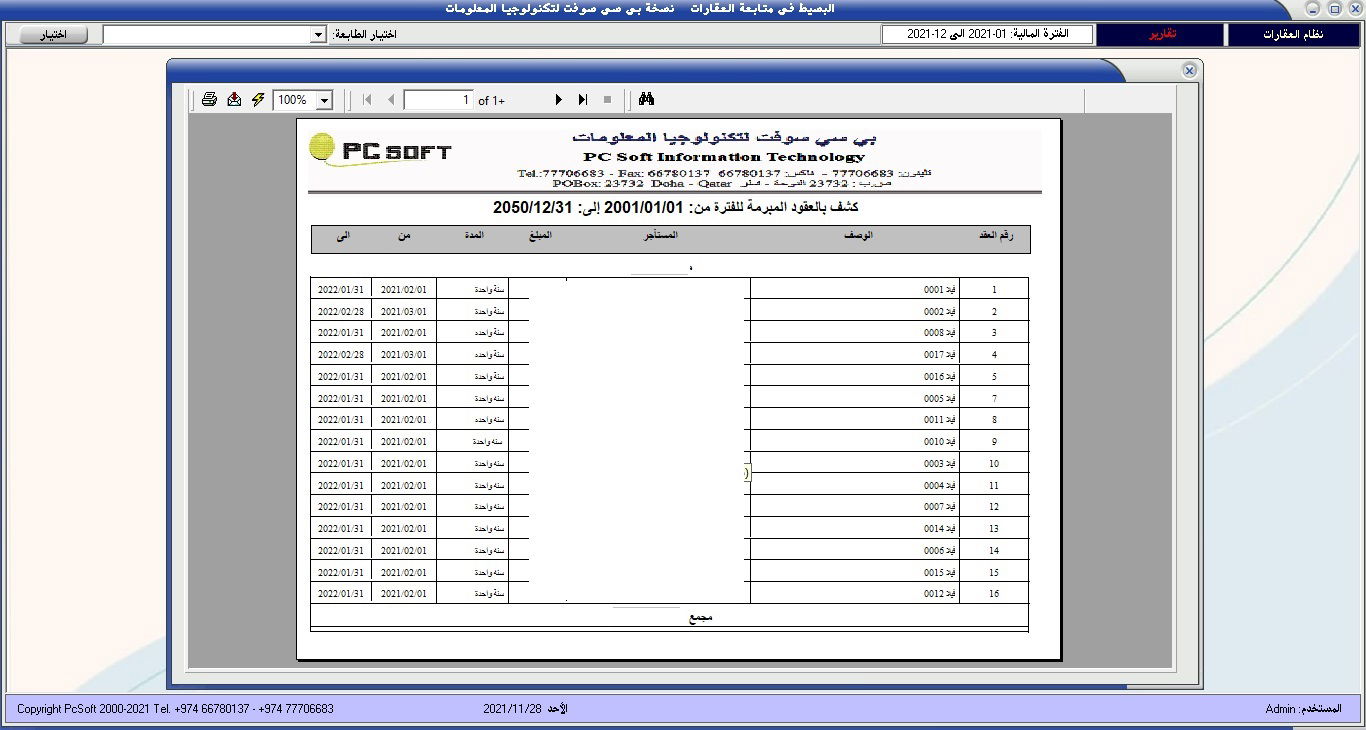Close the report preview panel
The width and height of the screenshot is (1366, 730).
(x=1189, y=71)
